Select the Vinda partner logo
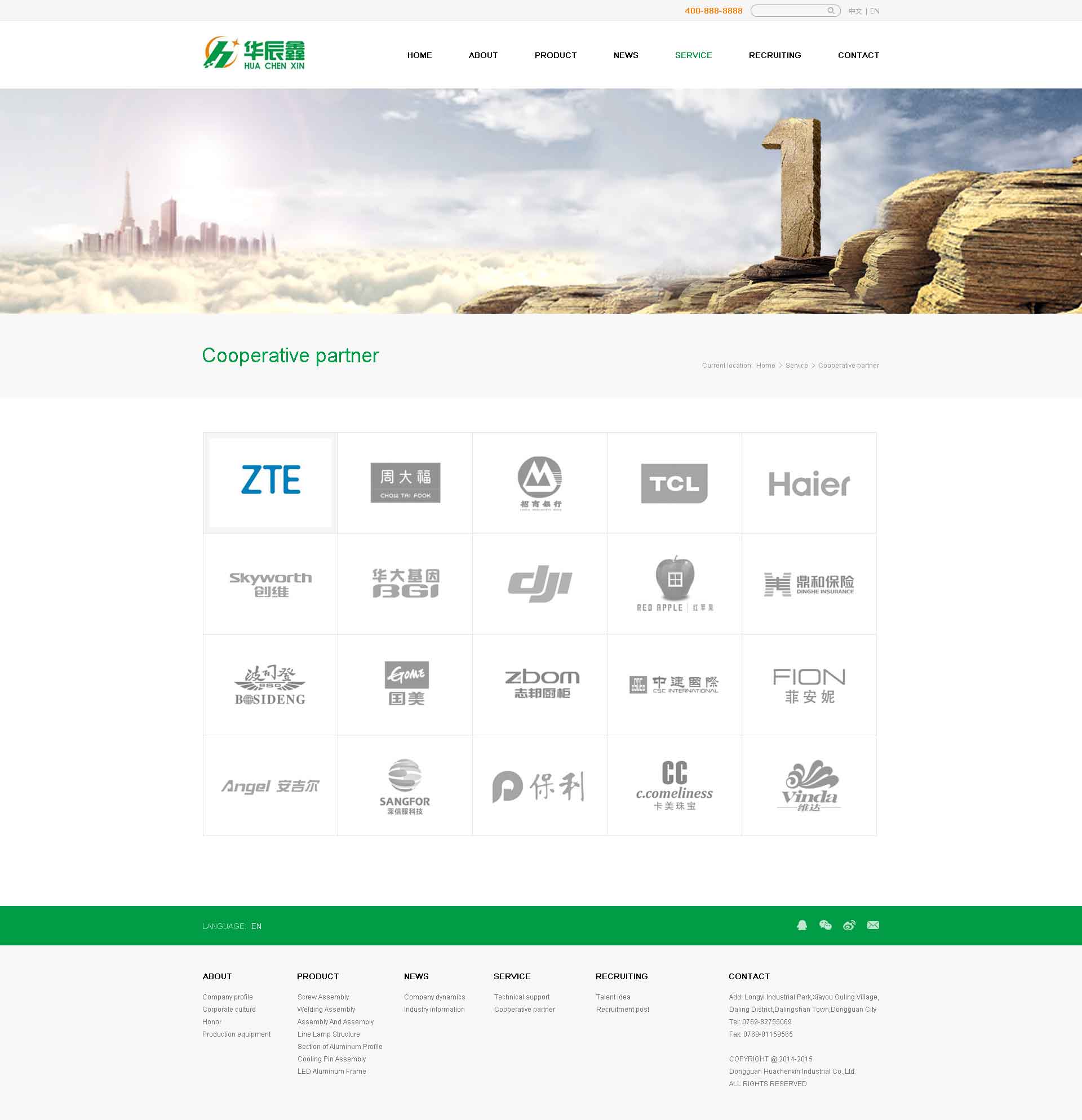The height and width of the screenshot is (1120, 1082). pyautogui.click(x=809, y=785)
